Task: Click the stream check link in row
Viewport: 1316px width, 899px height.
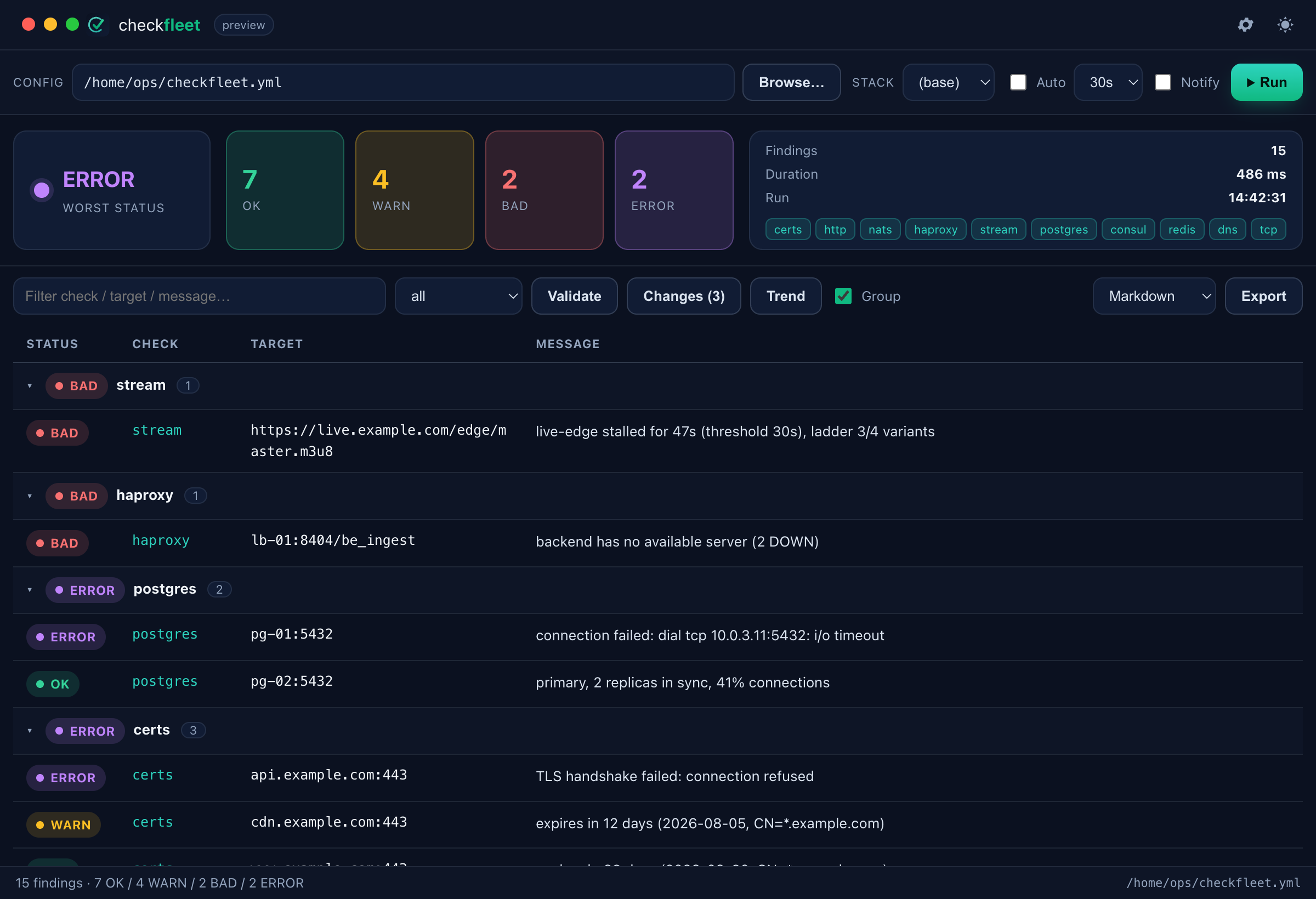Action: pyautogui.click(x=157, y=430)
